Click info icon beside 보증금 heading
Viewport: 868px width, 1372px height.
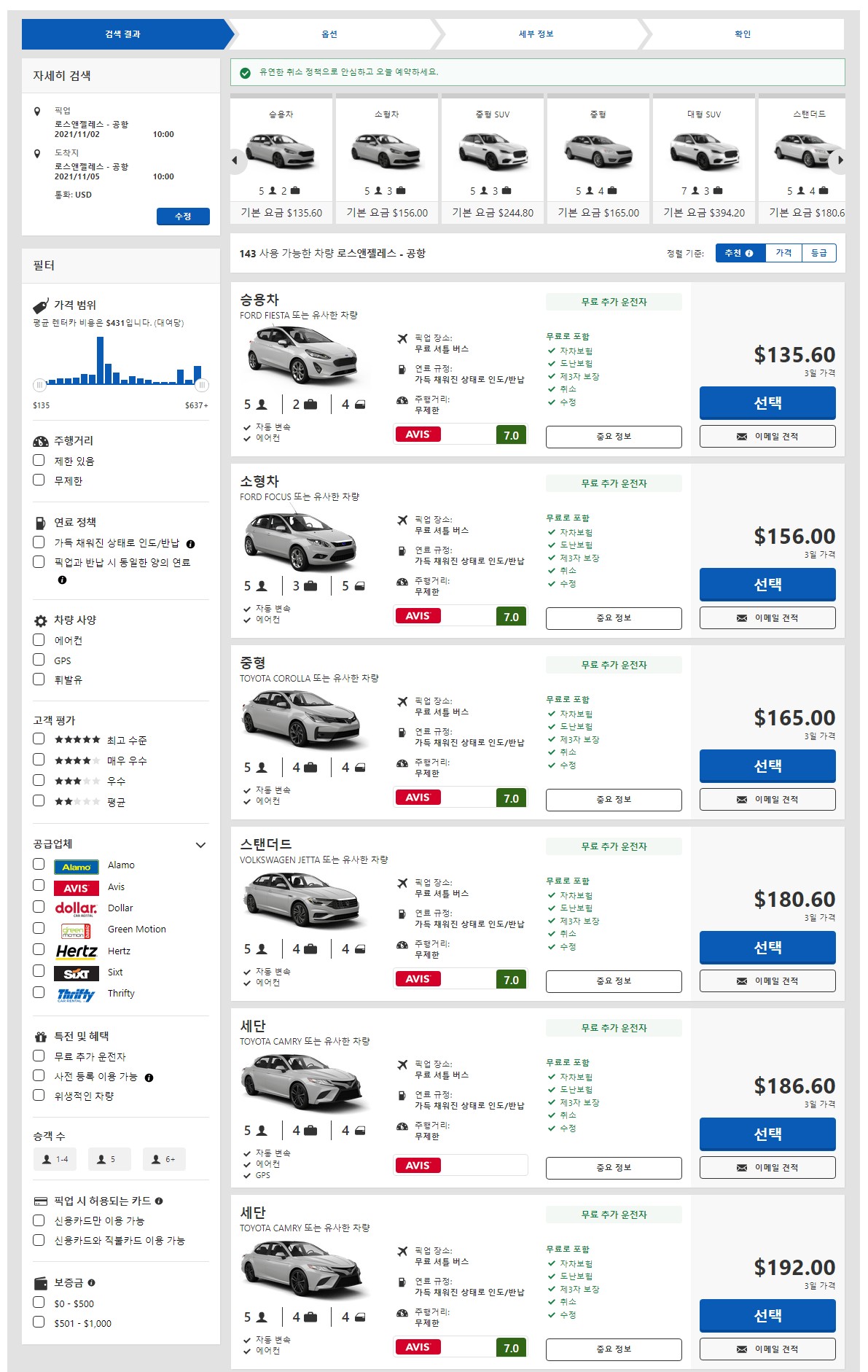(x=91, y=1282)
